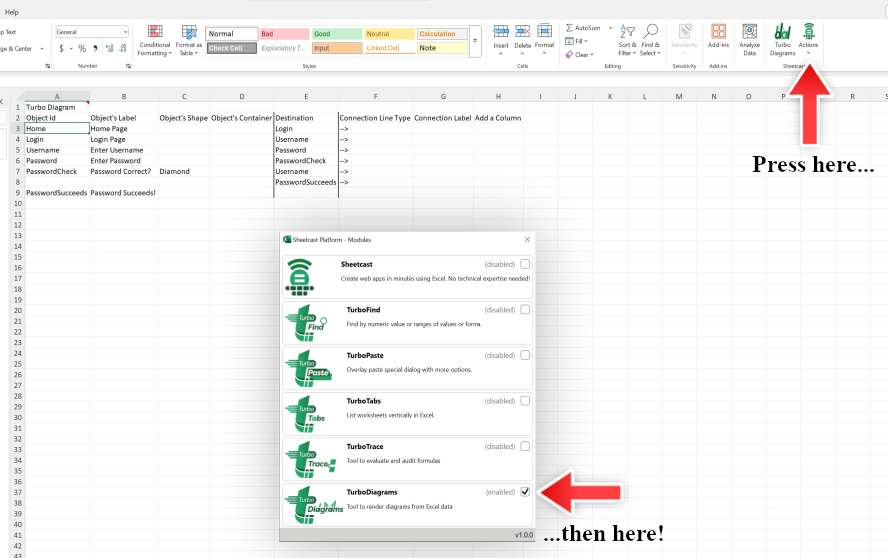The image size is (888, 558).
Task: Click the Sensitivity icon
Action: [x=685, y=31]
